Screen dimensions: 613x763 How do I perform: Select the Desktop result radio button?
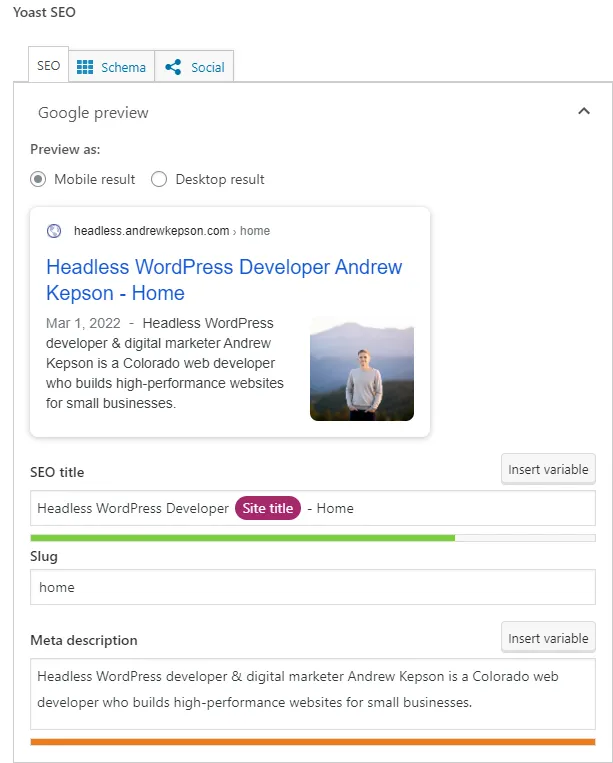pyautogui.click(x=159, y=179)
